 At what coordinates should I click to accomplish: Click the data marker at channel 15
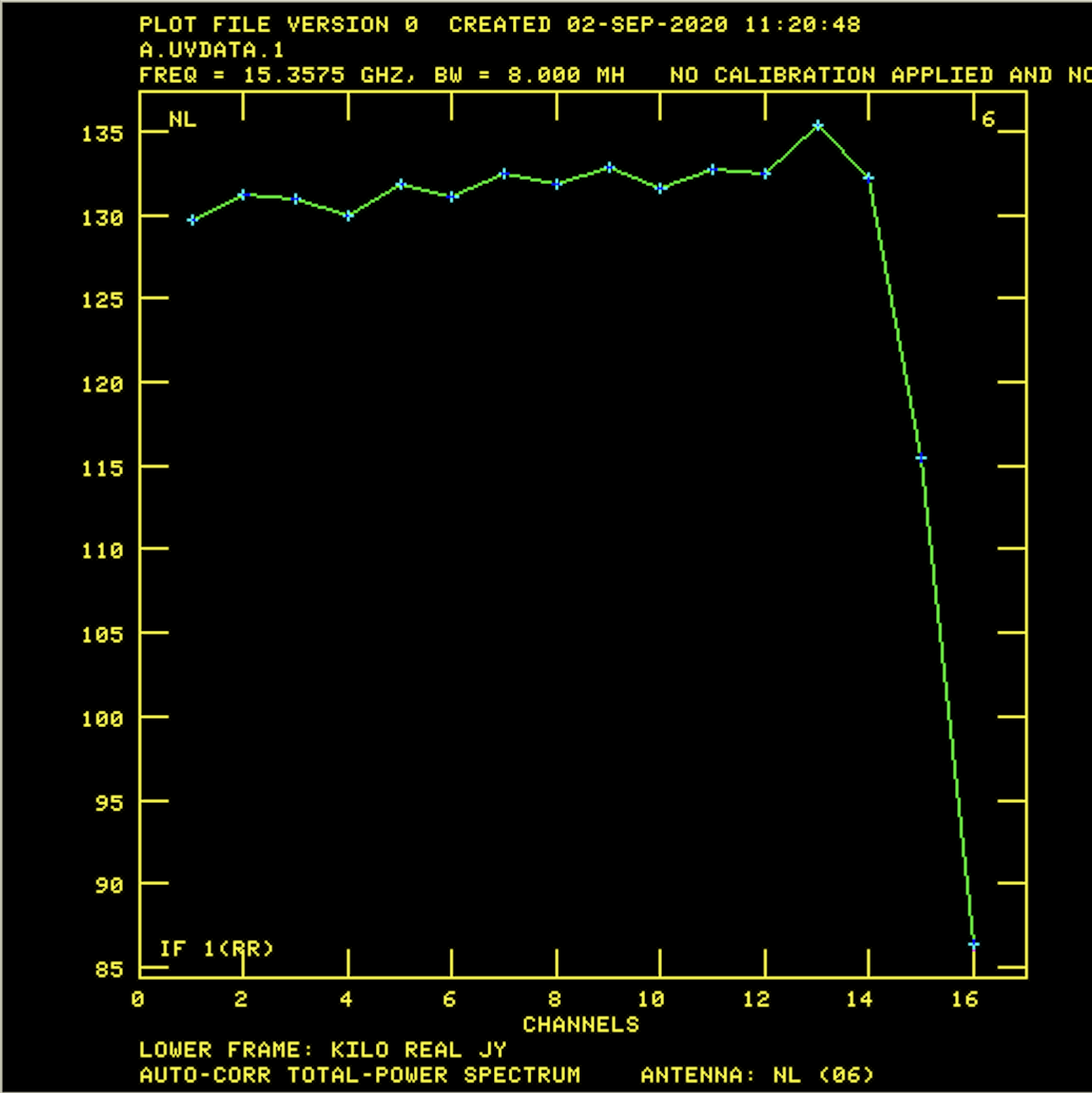tap(921, 459)
